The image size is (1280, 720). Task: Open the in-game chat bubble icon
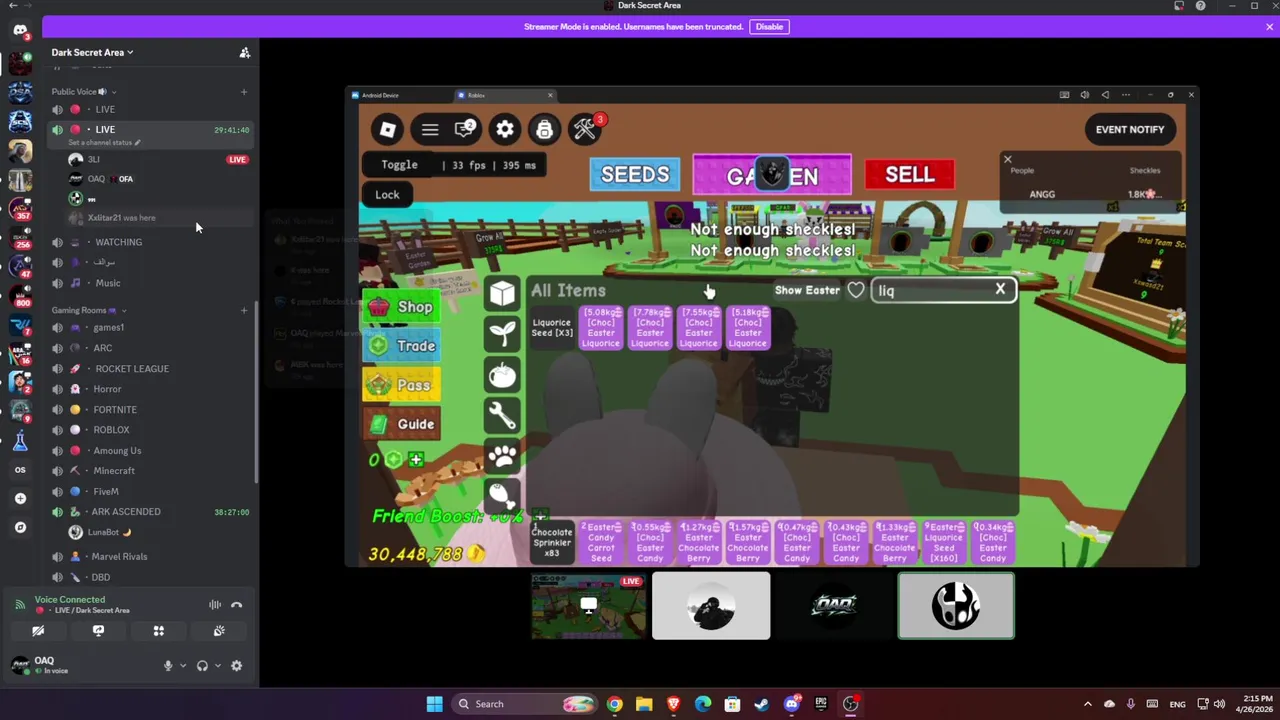pos(465,129)
